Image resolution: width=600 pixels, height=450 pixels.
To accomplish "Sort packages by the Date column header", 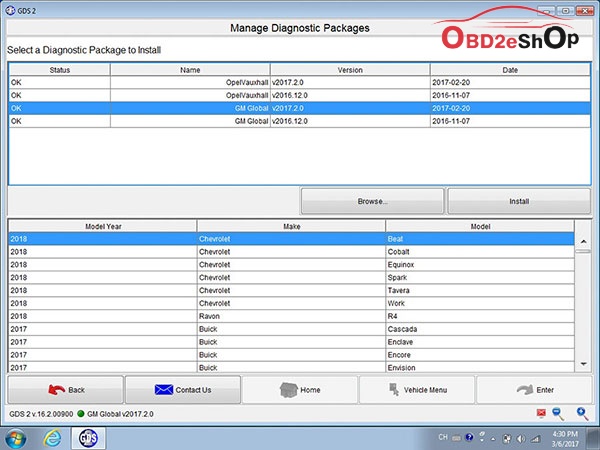I will [x=510, y=70].
